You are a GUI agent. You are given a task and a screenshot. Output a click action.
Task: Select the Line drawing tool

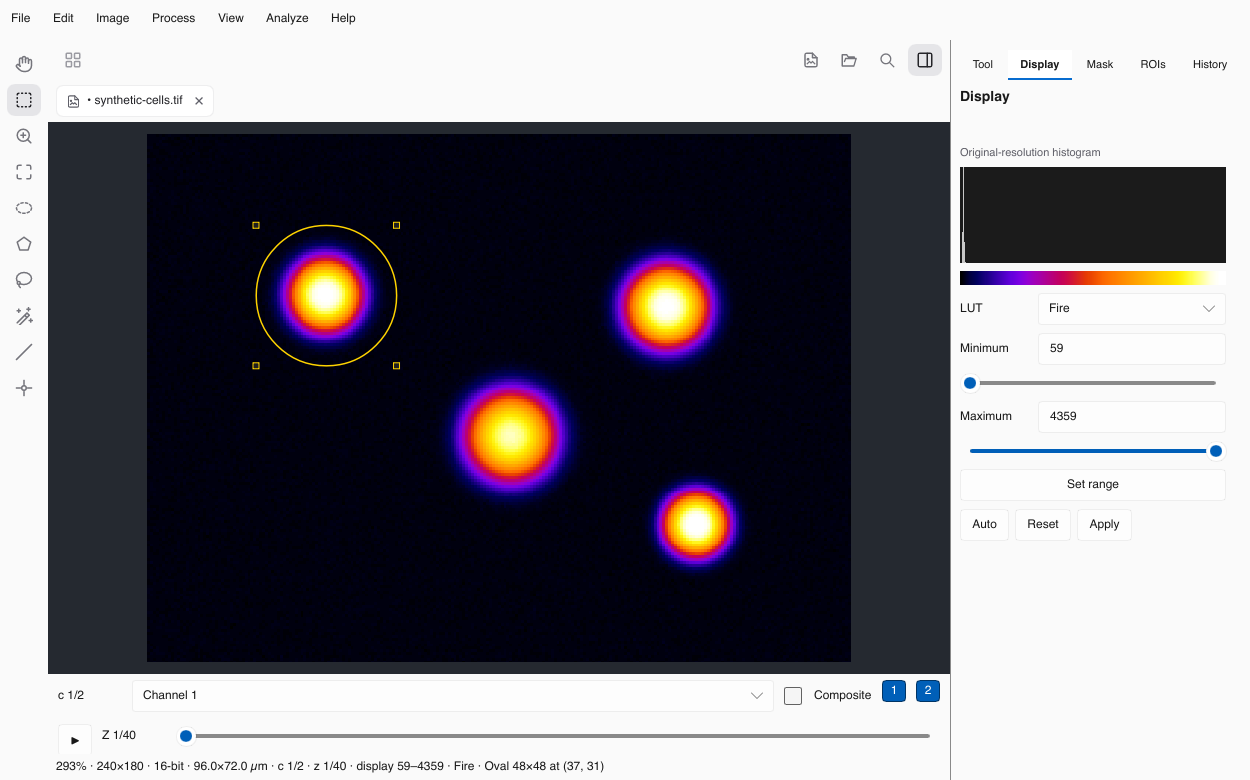point(24,352)
